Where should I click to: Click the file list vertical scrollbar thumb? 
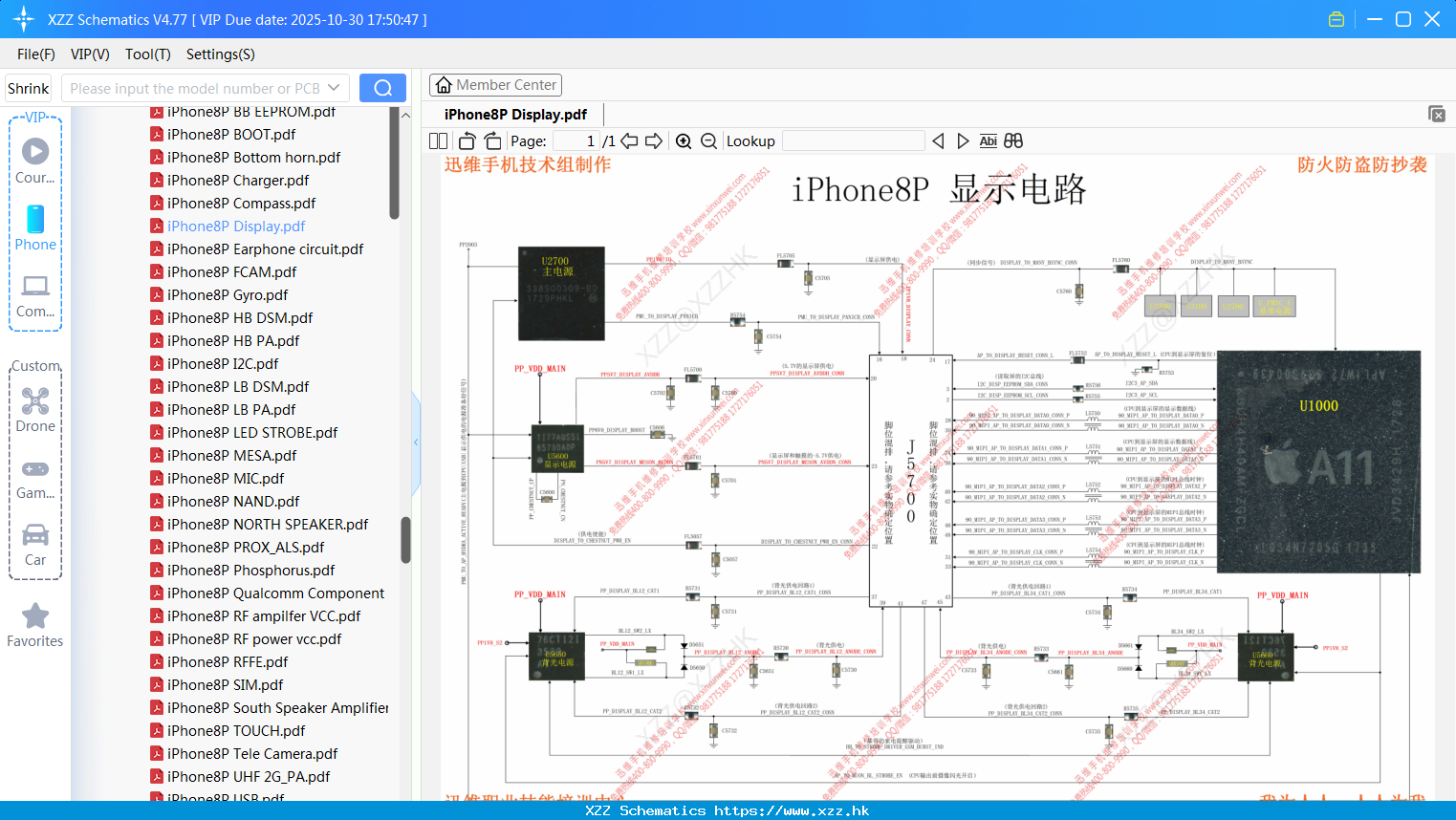405,540
